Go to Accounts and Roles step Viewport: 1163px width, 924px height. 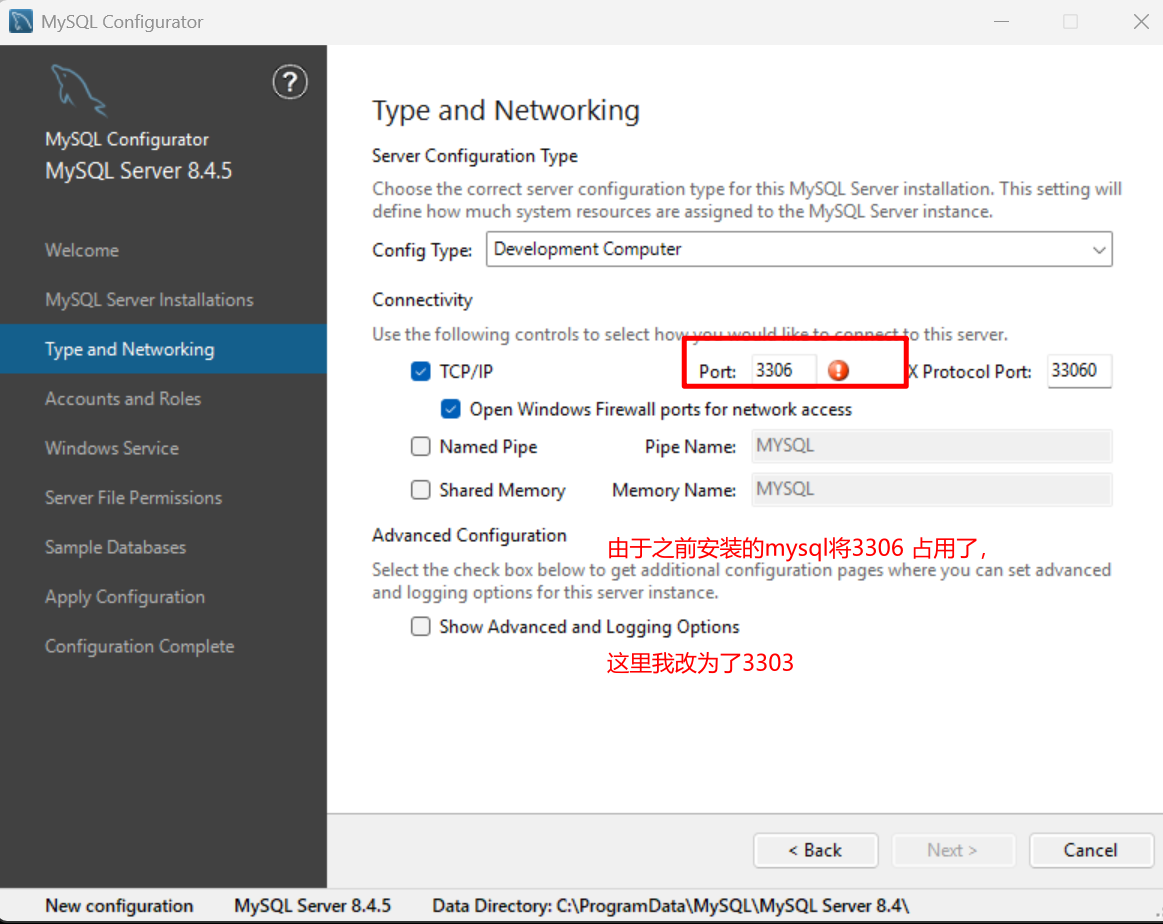122,398
